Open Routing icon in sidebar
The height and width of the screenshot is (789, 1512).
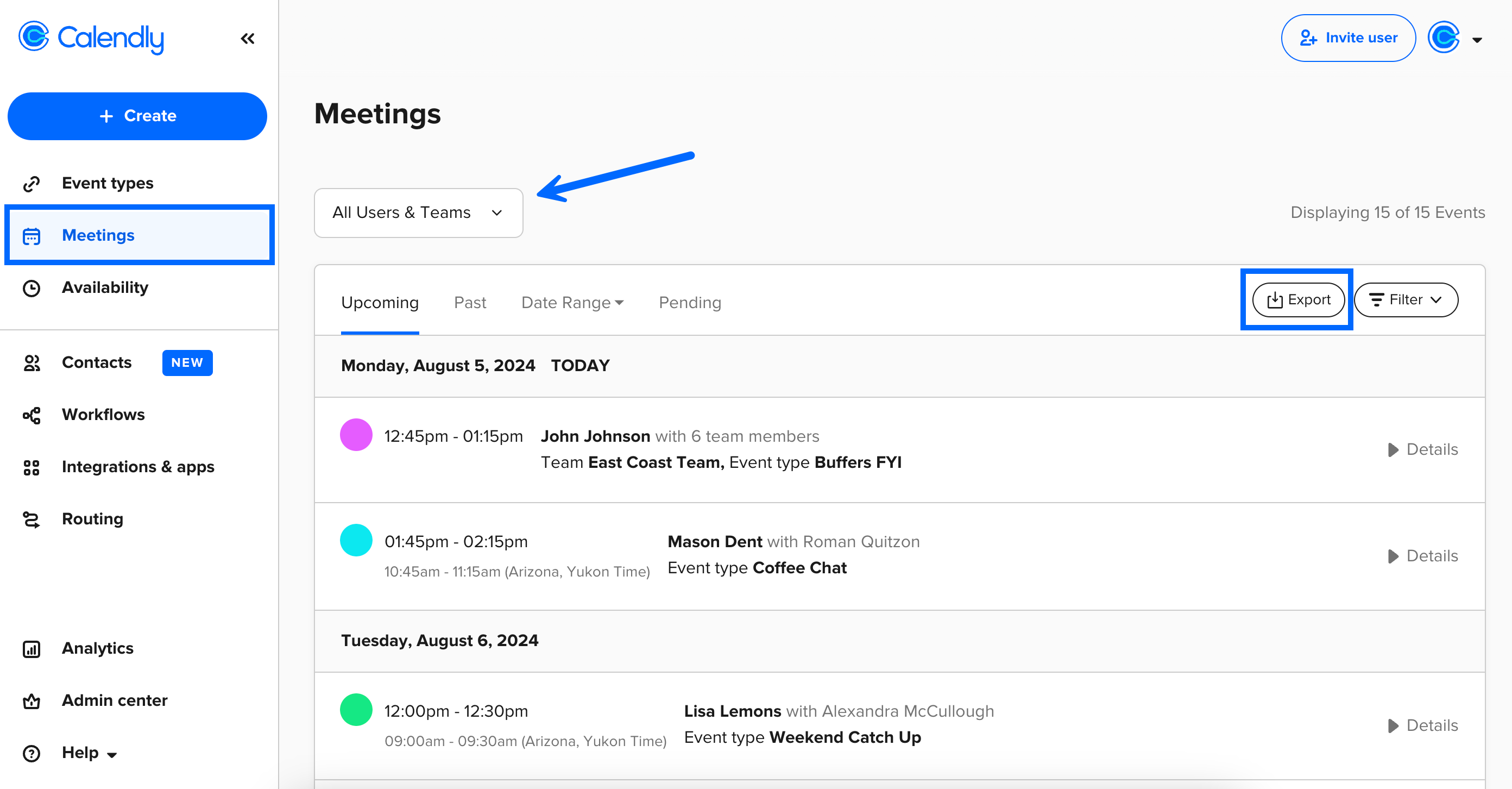click(31, 519)
